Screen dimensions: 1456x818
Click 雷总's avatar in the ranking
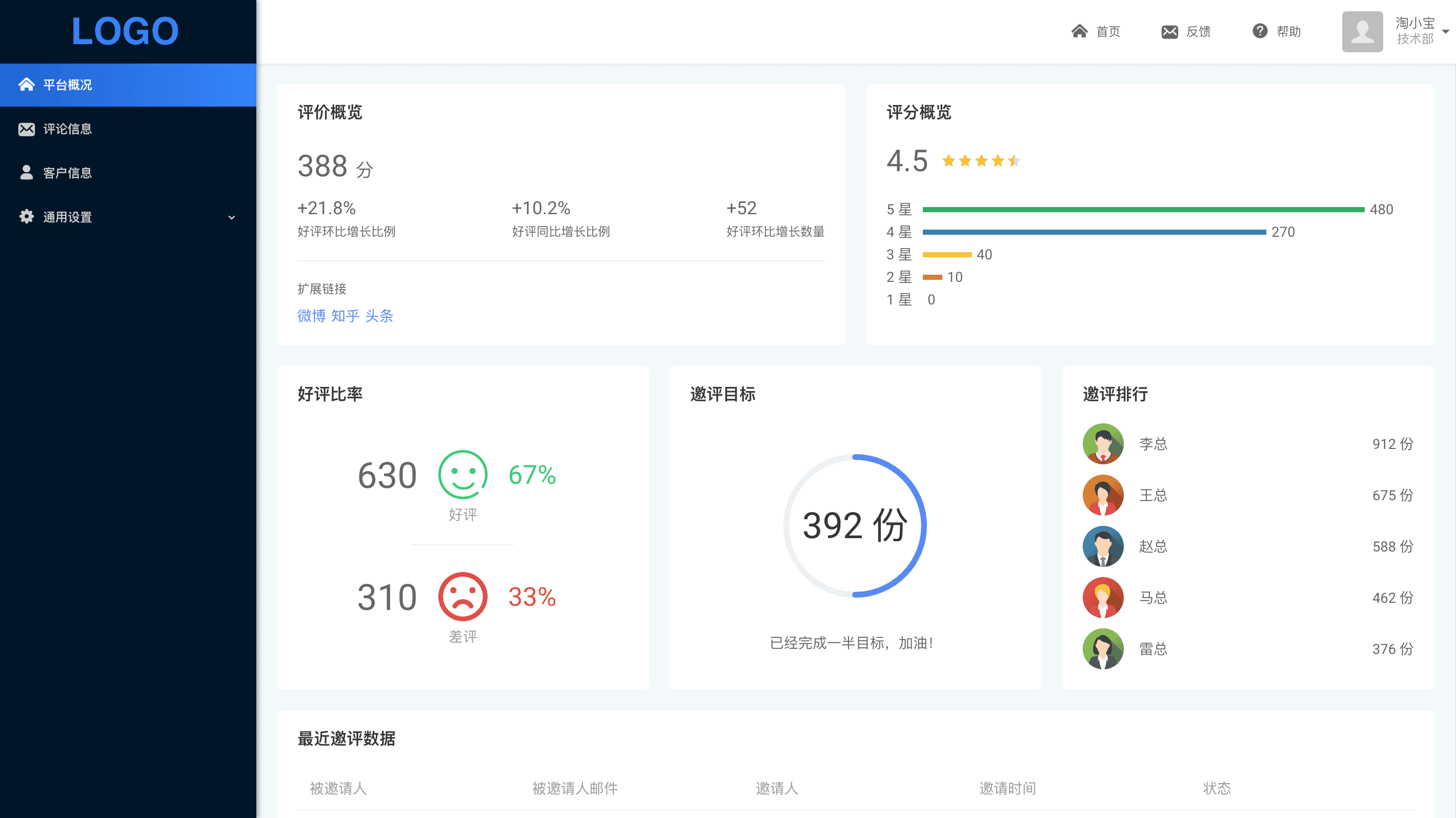(x=1103, y=649)
